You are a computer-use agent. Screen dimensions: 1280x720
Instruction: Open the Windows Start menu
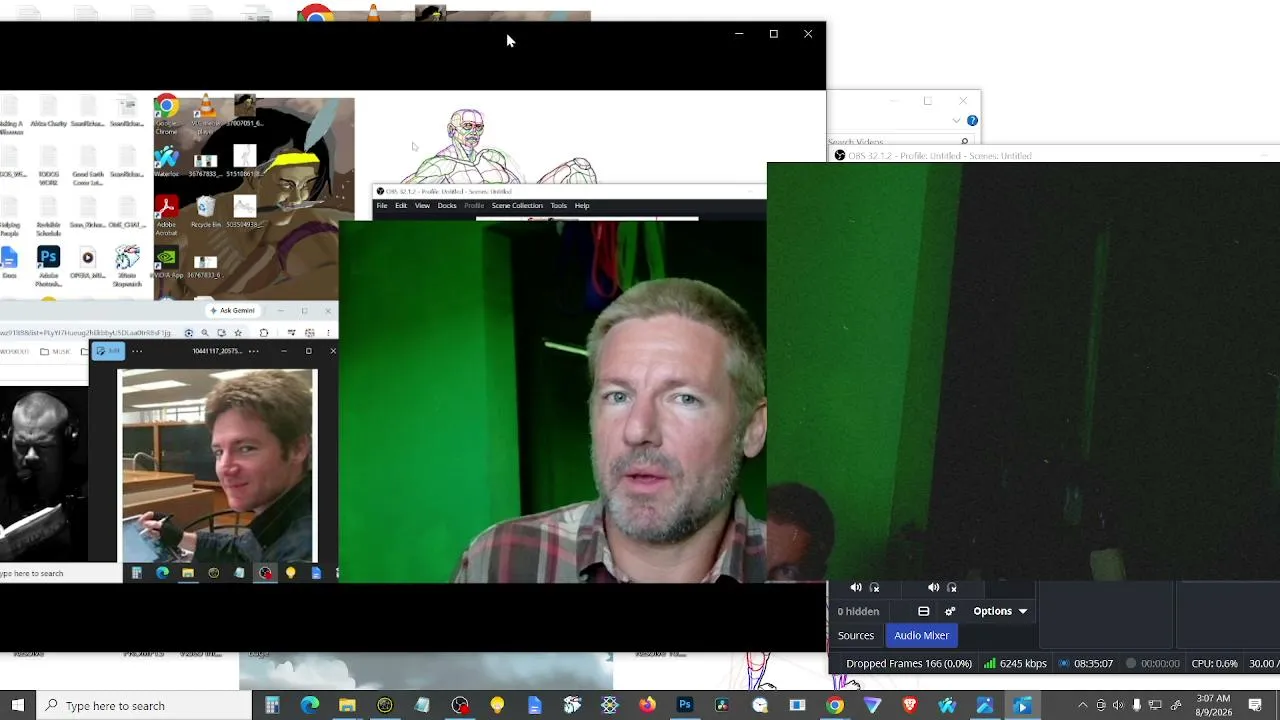(x=18, y=706)
